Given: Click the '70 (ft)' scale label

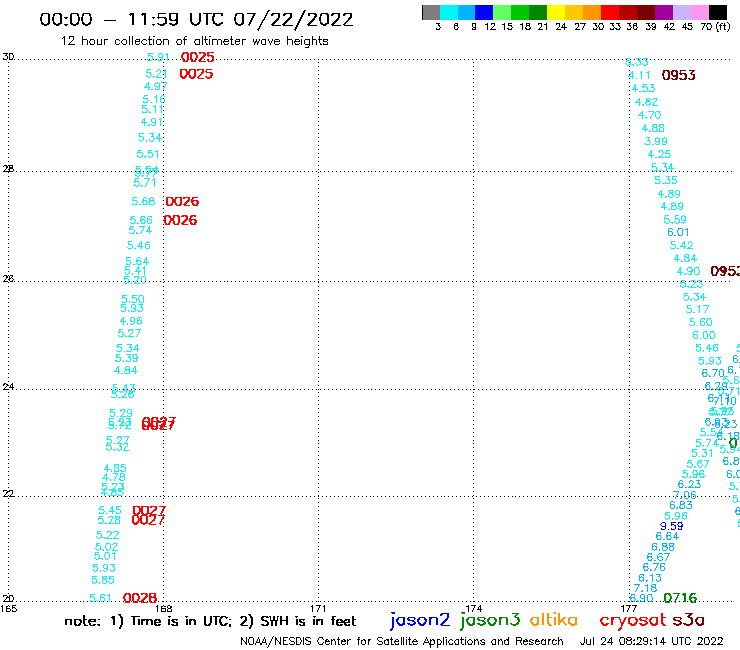Looking at the screenshot, I should tap(715, 27).
